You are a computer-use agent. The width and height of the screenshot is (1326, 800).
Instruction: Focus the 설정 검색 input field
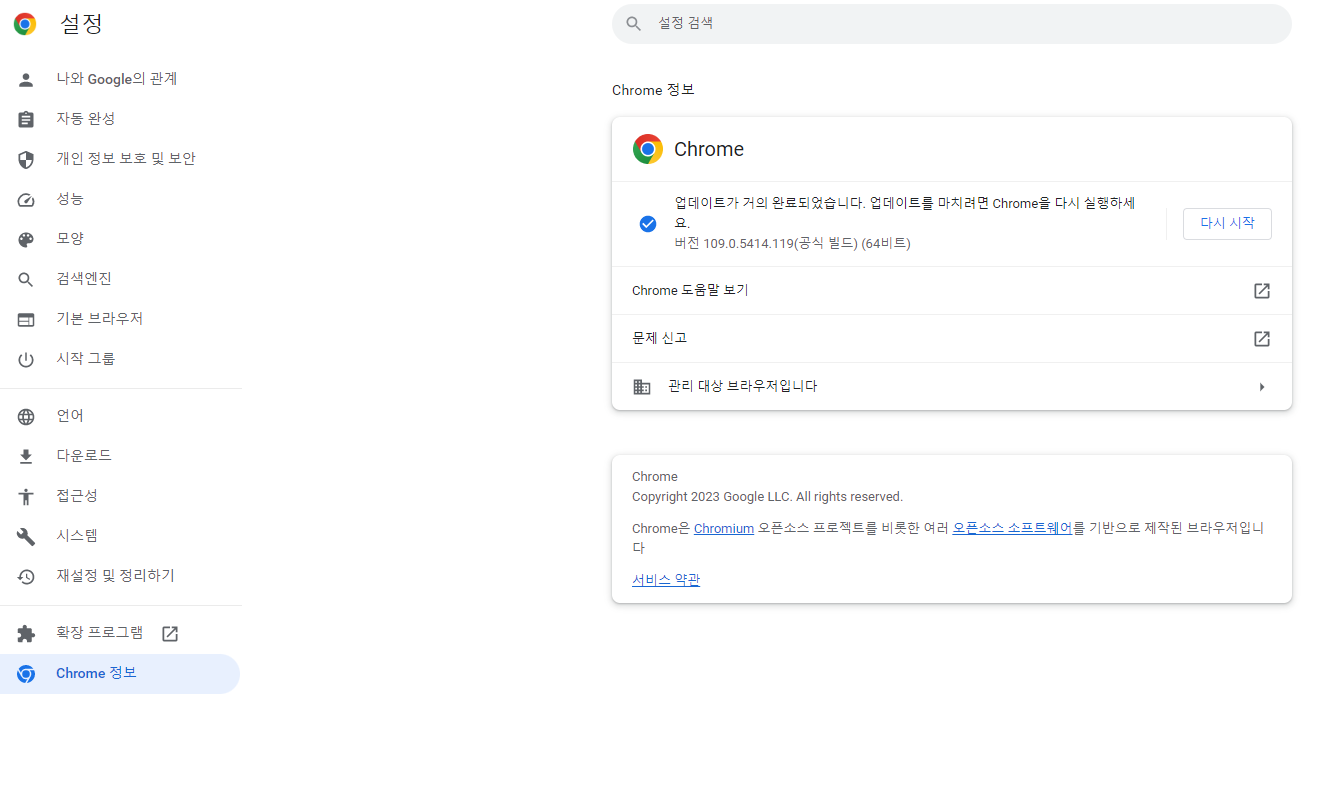click(952, 23)
